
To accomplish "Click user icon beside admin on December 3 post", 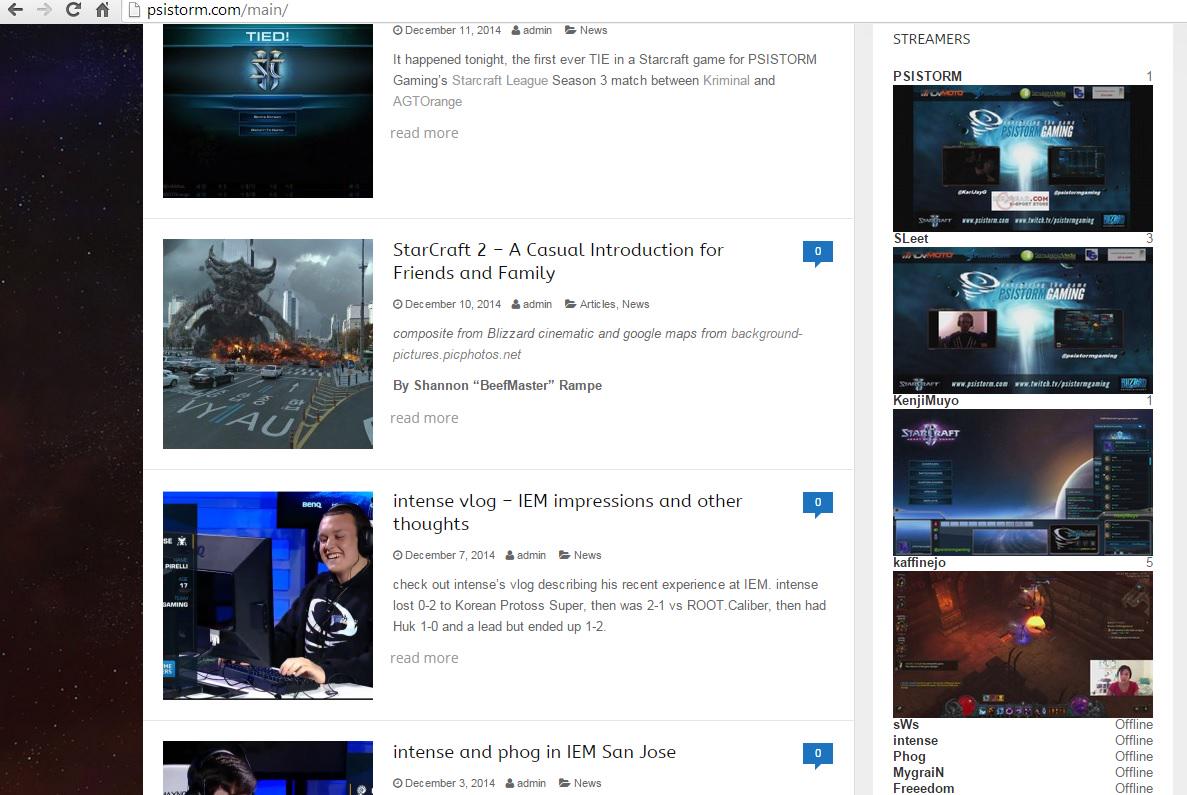I will (509, 783).
